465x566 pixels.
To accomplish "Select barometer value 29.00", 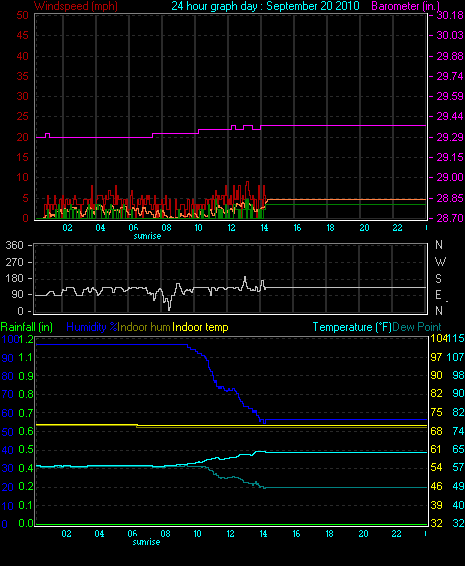I will click(x=450, y=177).
